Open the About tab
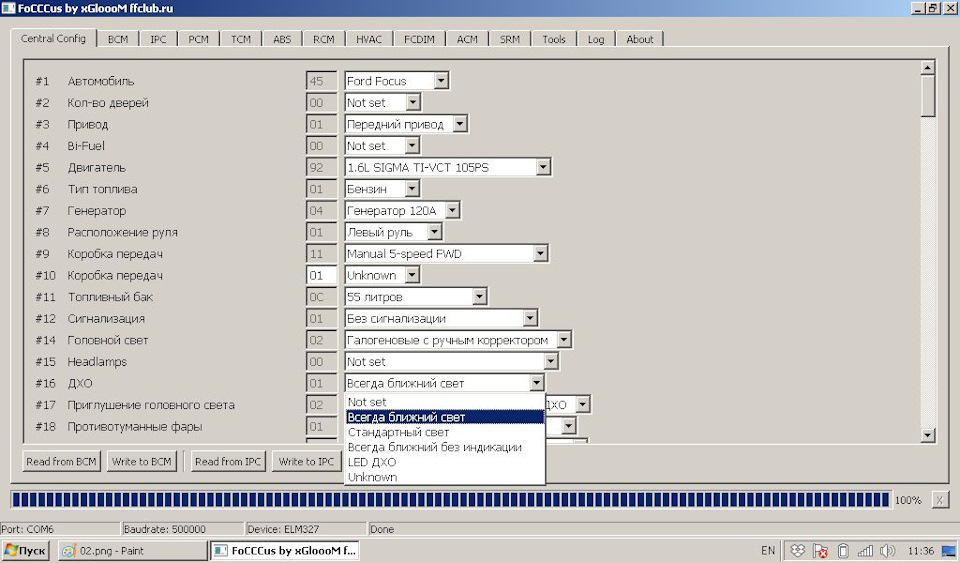Screen dimensions: 960x563 (639, 39)
